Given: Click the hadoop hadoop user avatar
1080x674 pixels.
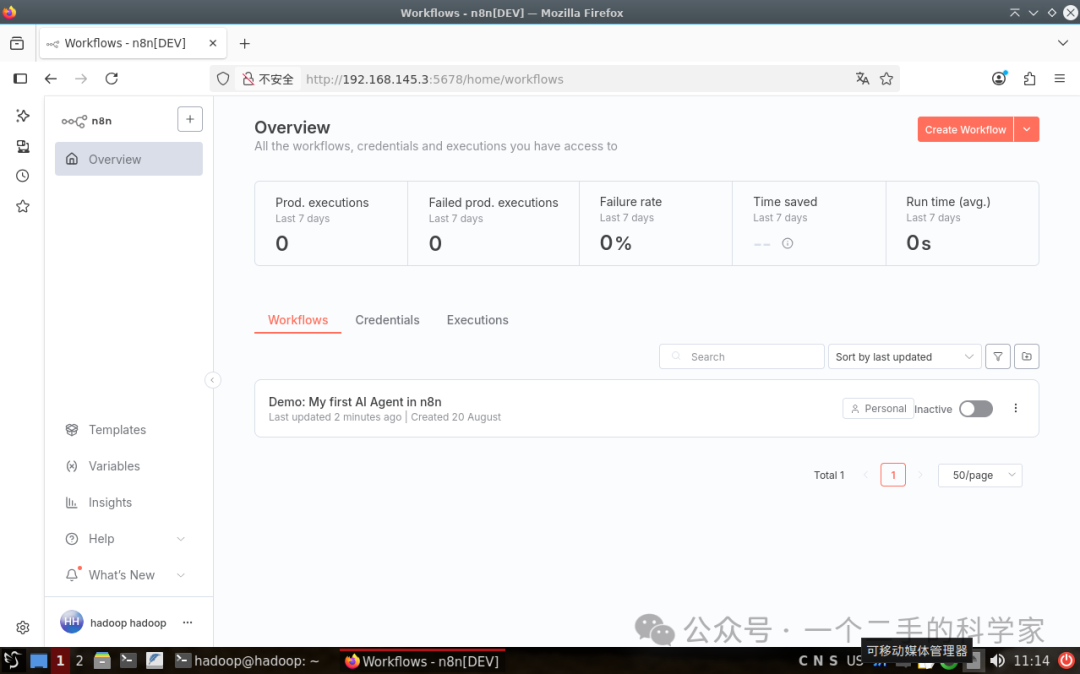Looking at the screenshot, I should pyautogui.click(x=72, y=622).
